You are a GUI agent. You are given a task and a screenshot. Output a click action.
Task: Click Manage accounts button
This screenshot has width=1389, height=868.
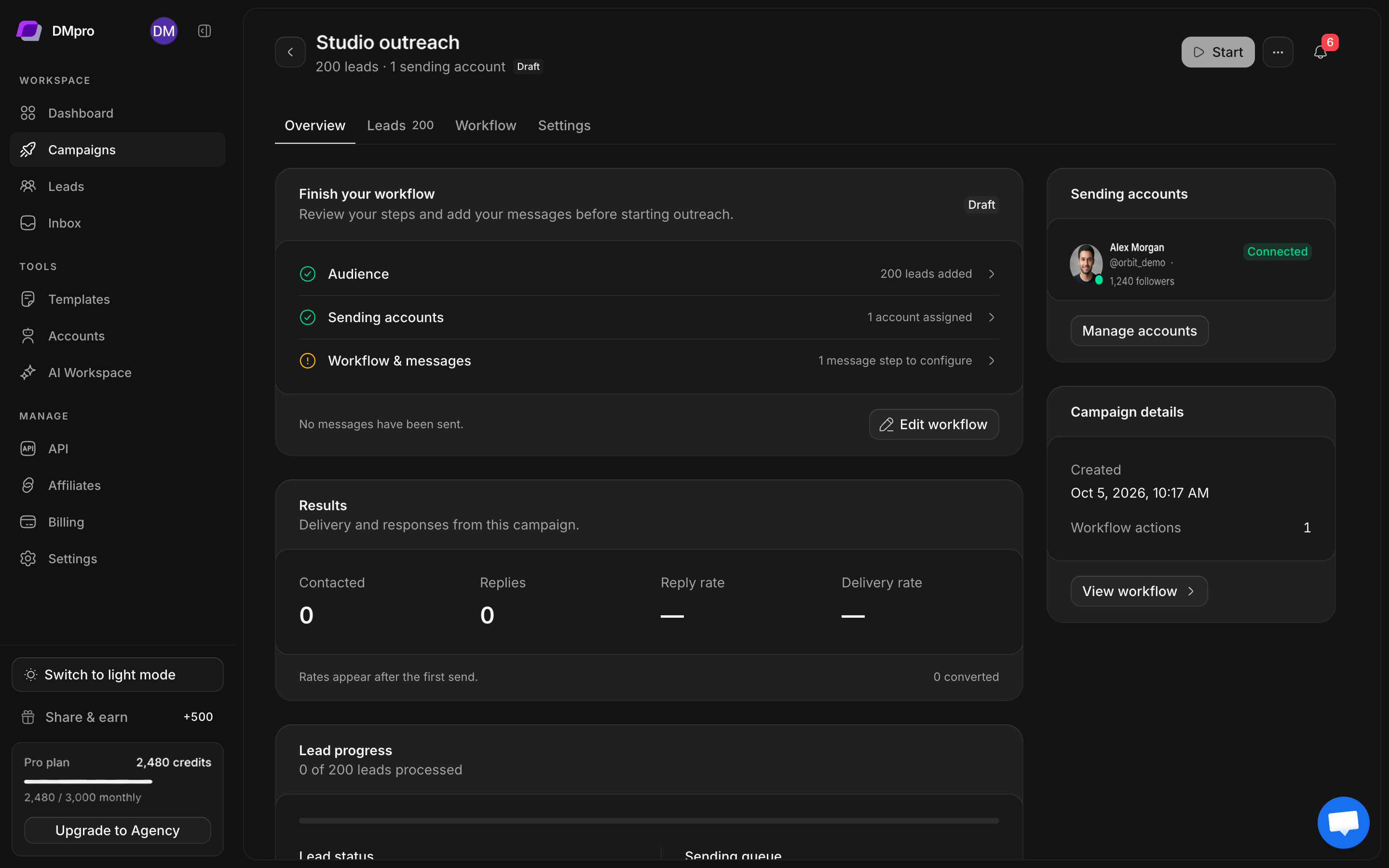pos(1139,331)
